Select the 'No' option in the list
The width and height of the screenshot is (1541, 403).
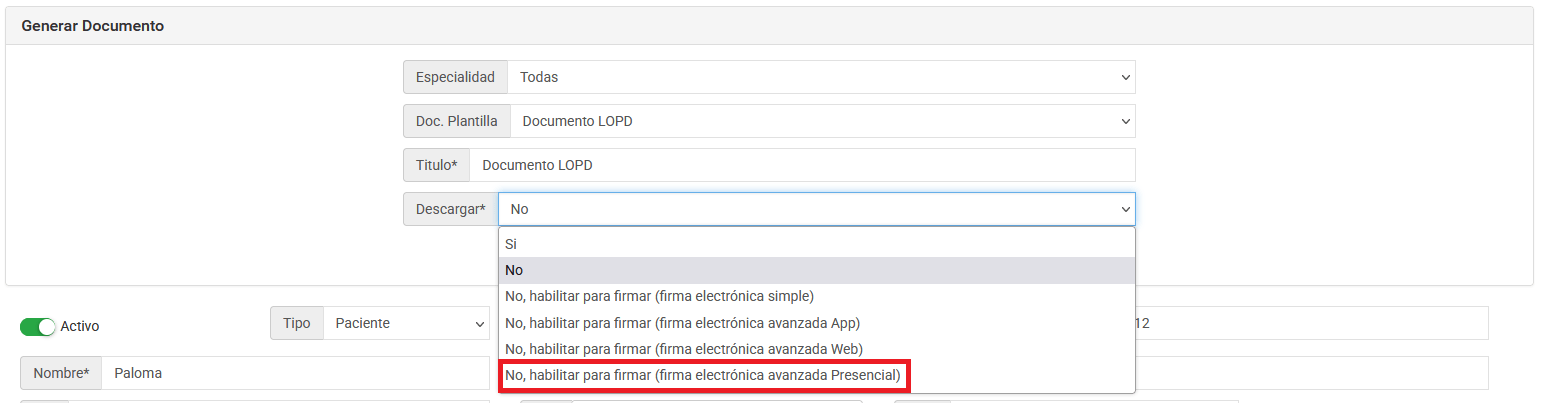pyautogui.click(x=816, y=270)
